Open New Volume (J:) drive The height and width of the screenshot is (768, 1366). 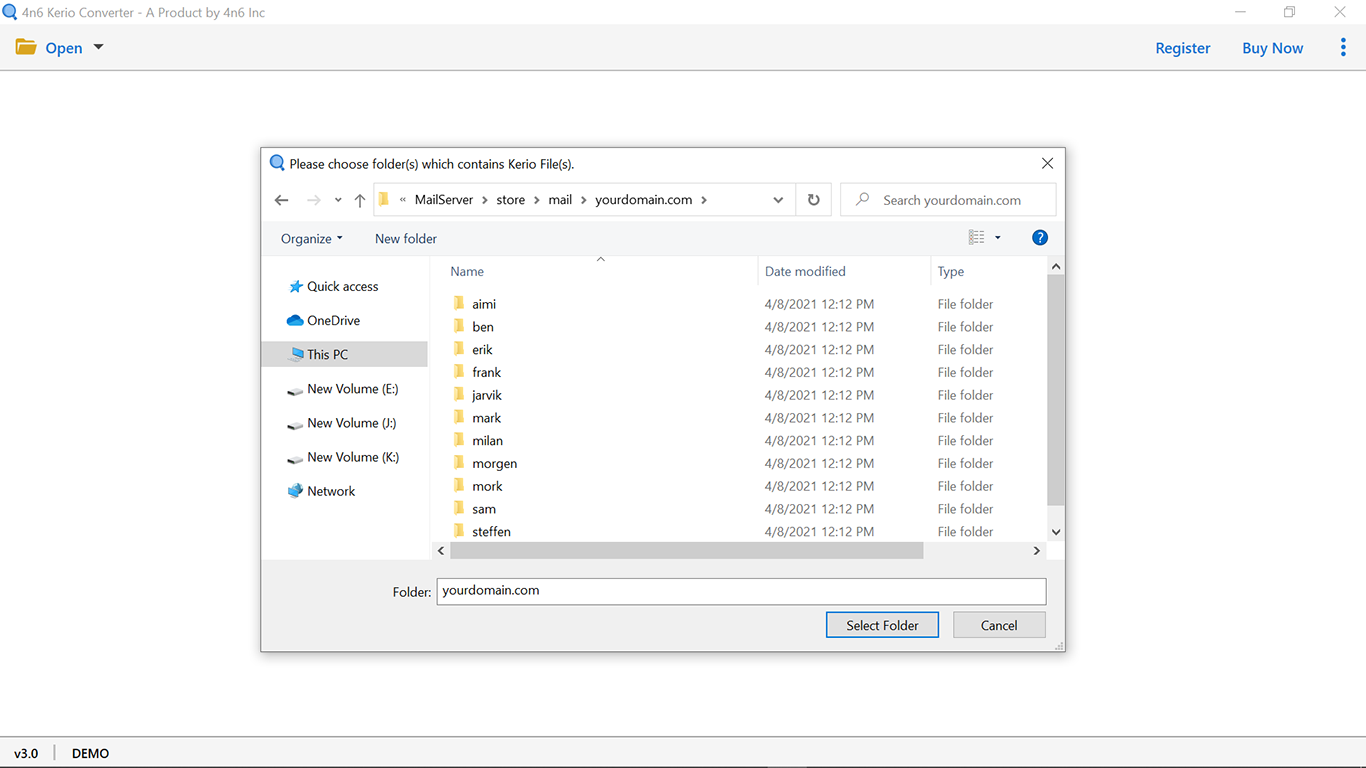coord(352,423)
